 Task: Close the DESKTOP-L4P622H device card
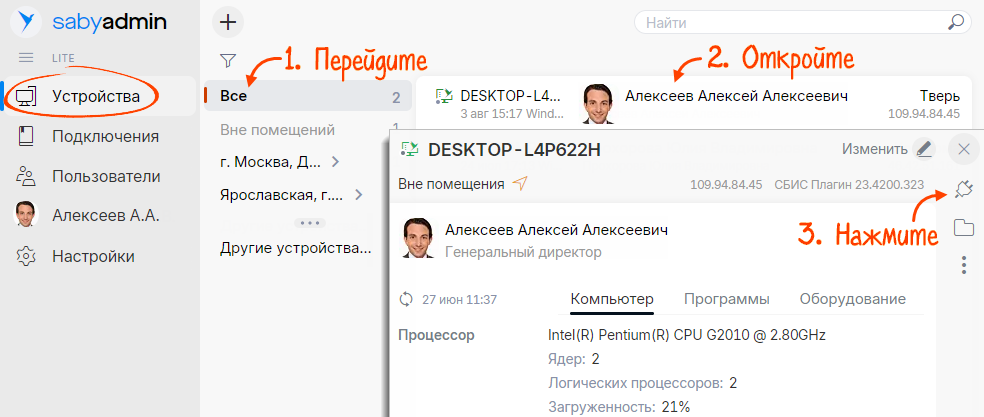pyautogui.click(x=964, y=149)
